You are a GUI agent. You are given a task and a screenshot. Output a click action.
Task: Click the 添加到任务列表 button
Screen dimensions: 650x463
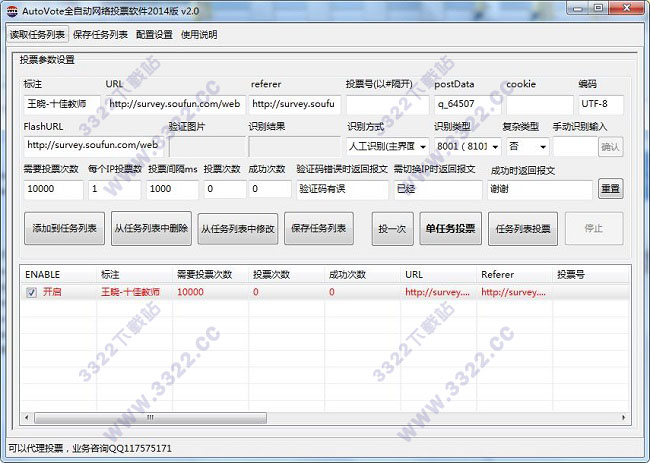click(64, 228)
